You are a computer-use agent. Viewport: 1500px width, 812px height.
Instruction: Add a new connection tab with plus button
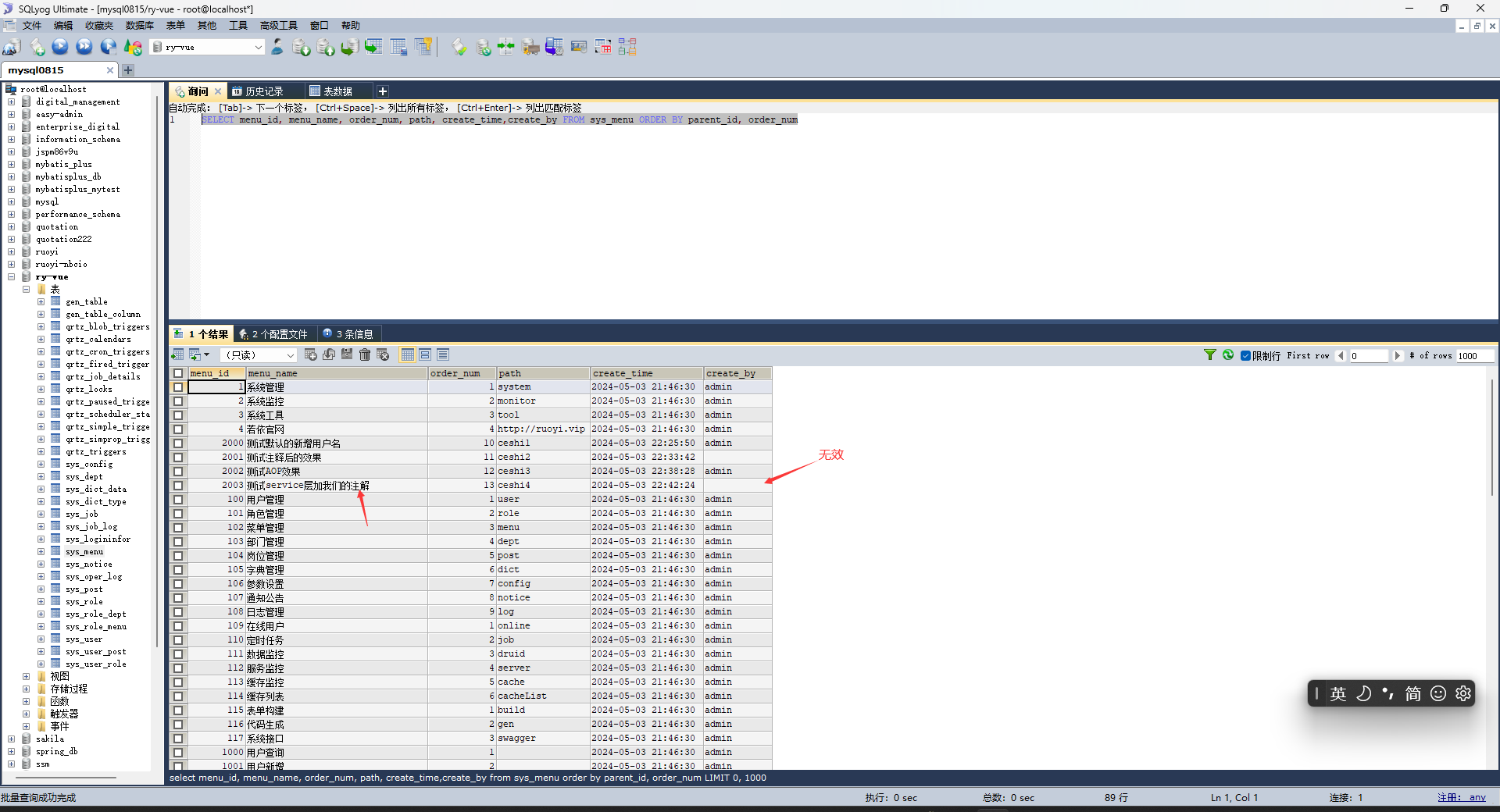click(x=128, y=70)
